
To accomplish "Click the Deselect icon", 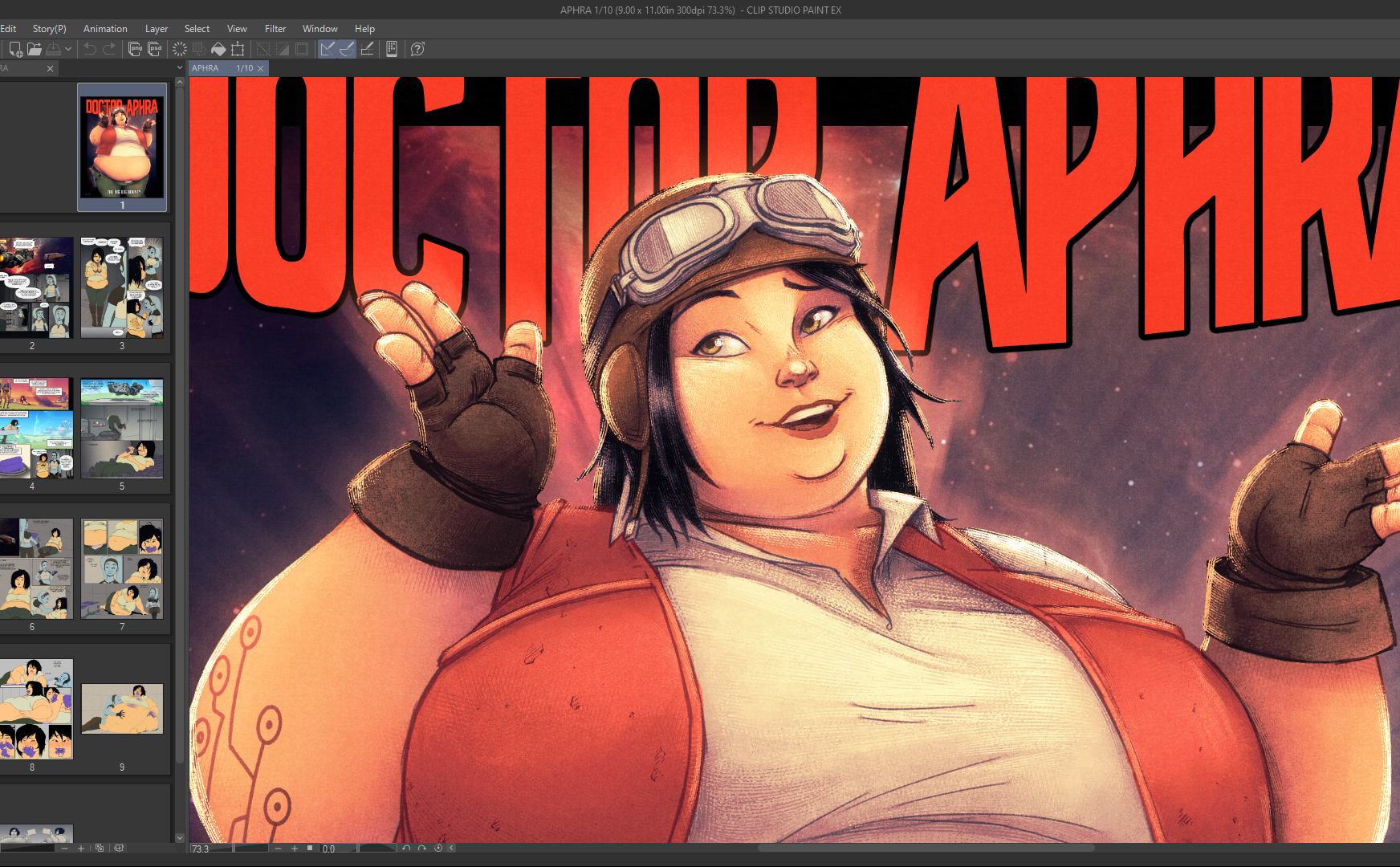I will click(263, 49).
